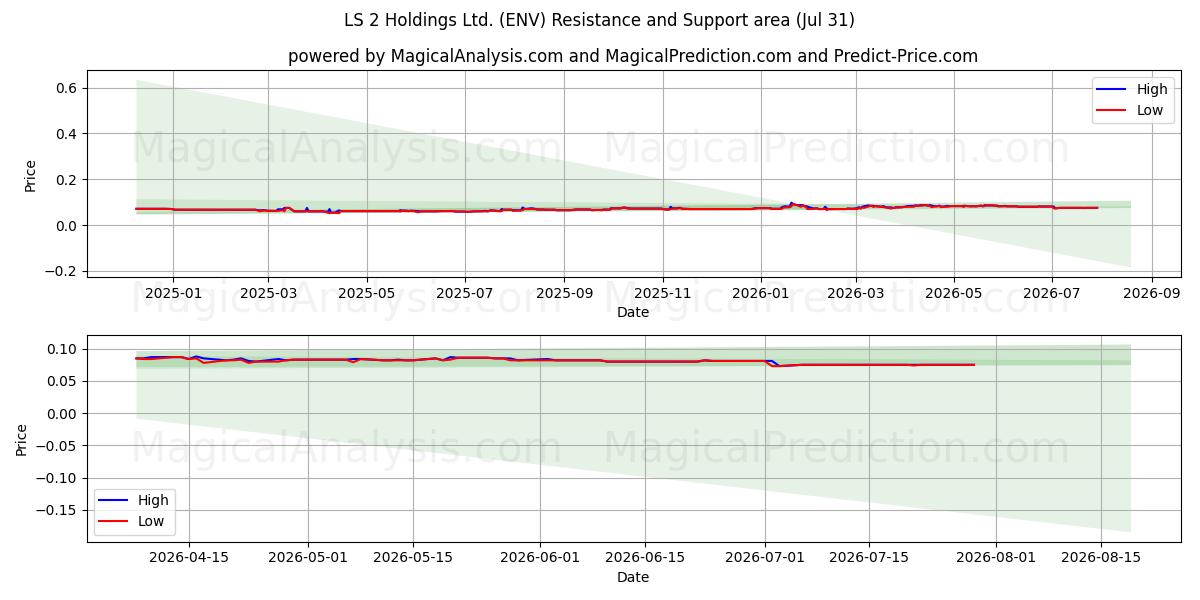Click the '2026-06-01' date tick on the bottom chart
This screenshot has height=600, width=1200.
click(x=540, y=559)
